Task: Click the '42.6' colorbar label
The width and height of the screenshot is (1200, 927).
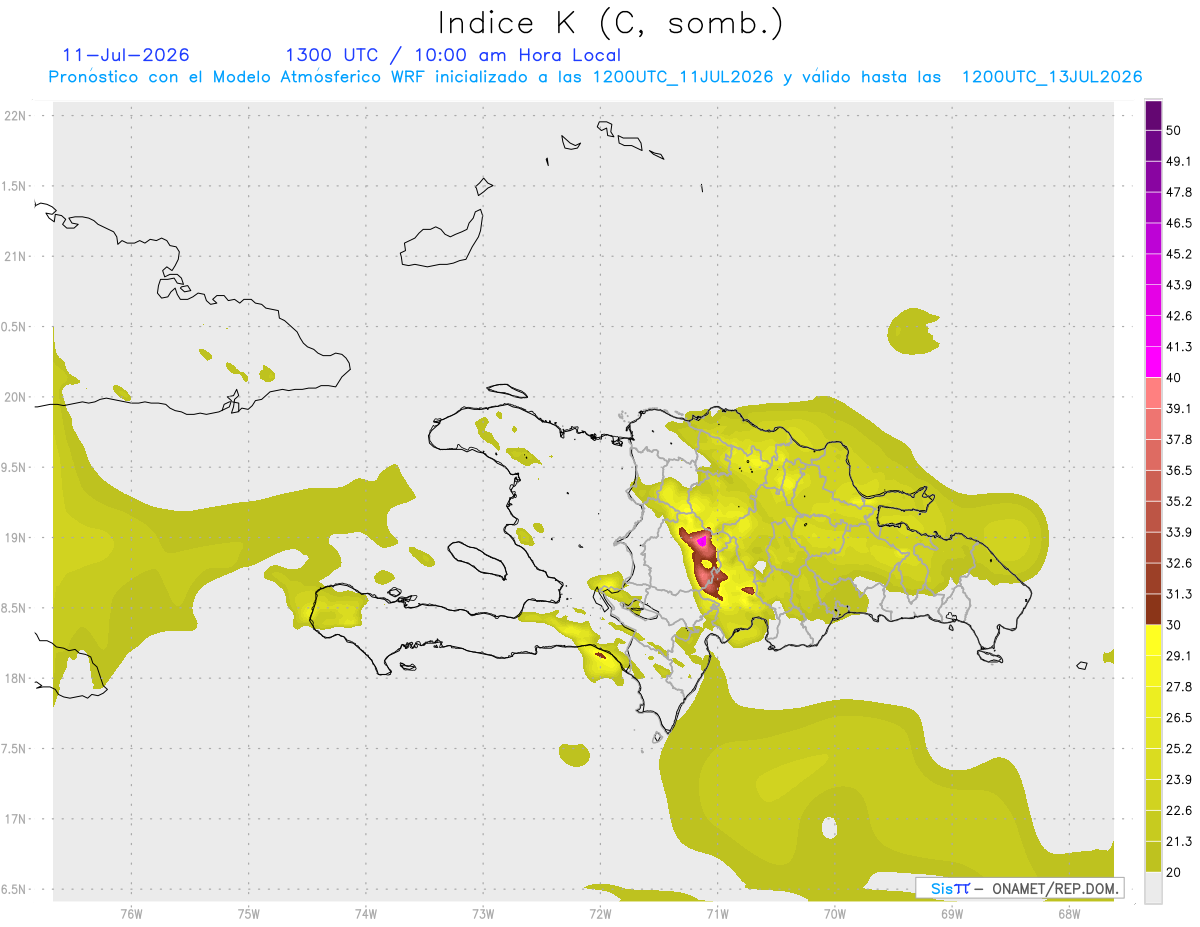Action: (x=1179, y=317)
